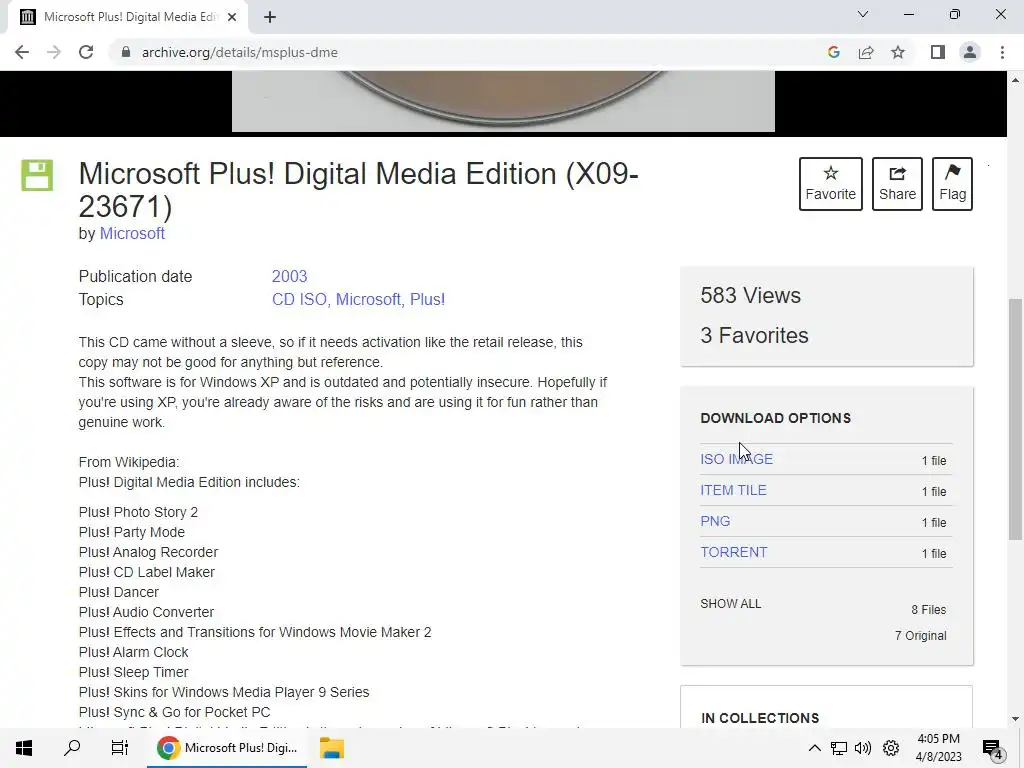Toggle the Chrome side panel icon

[x=938, y=52]
